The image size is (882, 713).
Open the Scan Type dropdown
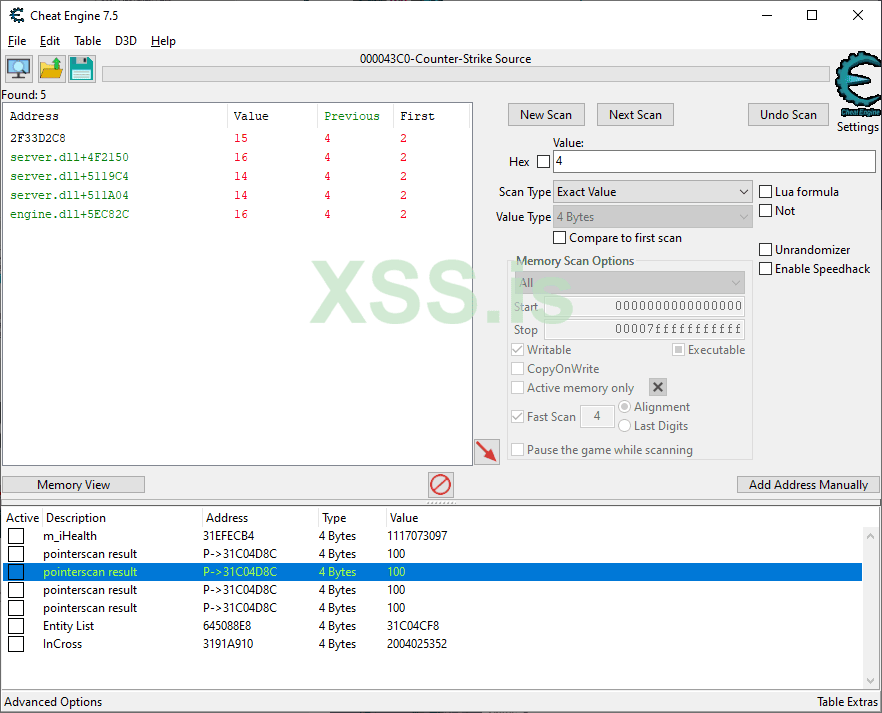[x=652, y=192]
